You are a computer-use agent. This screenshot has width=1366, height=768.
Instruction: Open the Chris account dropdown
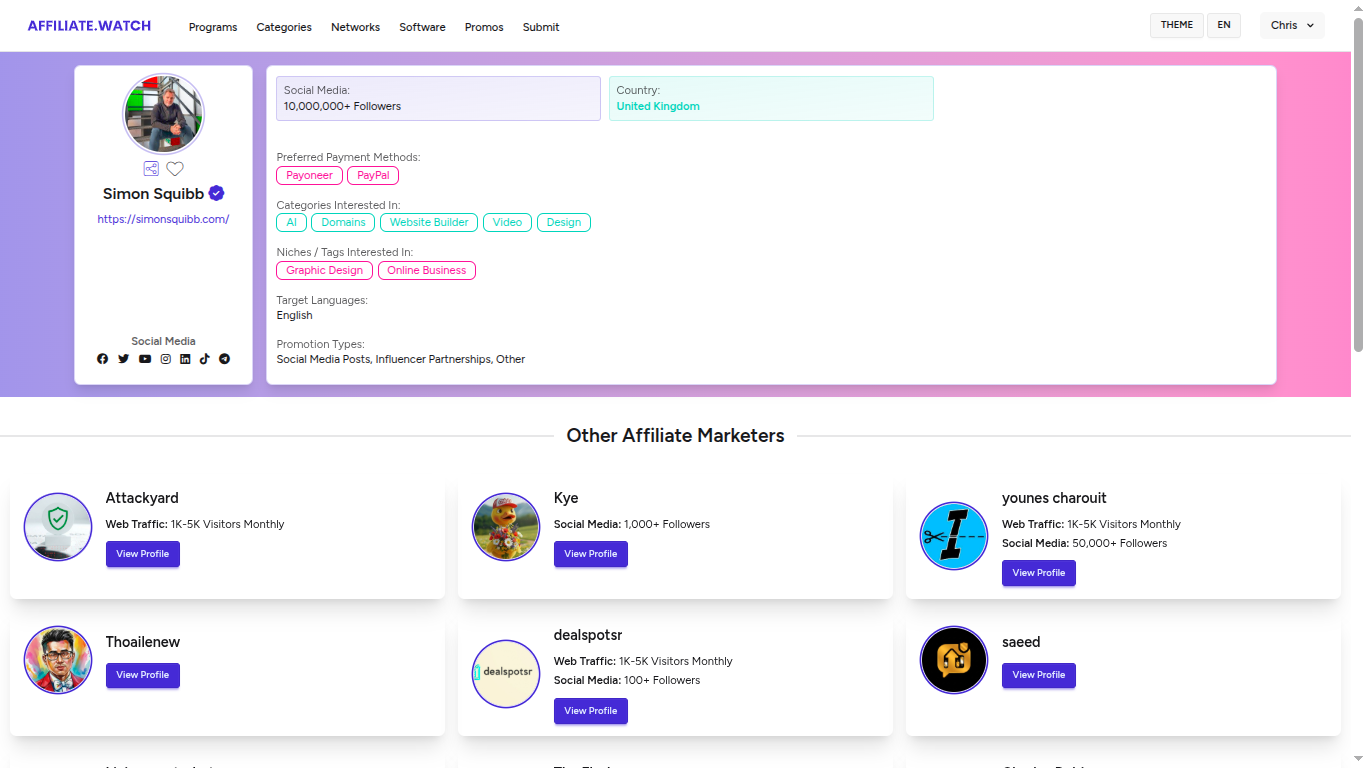[1291, 25]
